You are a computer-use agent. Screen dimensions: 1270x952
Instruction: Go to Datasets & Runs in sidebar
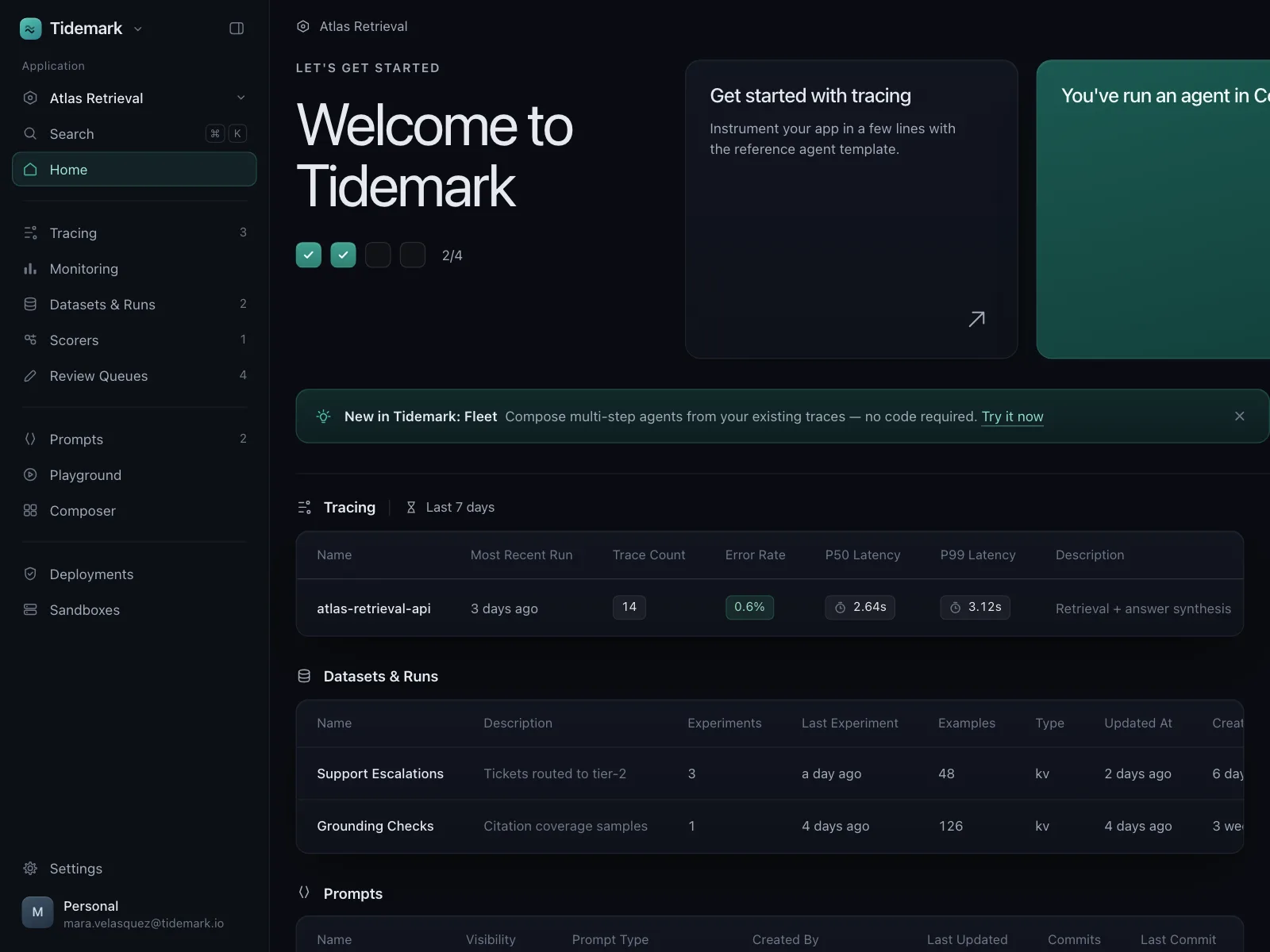(x=134, y=304)
